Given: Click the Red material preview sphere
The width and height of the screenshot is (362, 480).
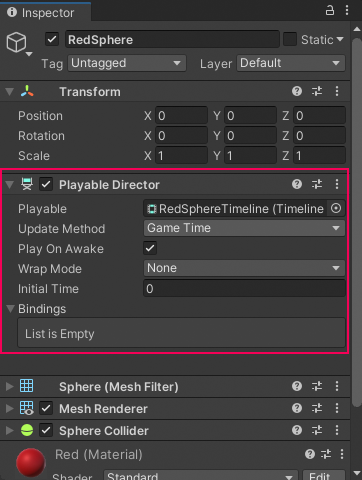Looking at the screenshot, I should coord(31,462).
